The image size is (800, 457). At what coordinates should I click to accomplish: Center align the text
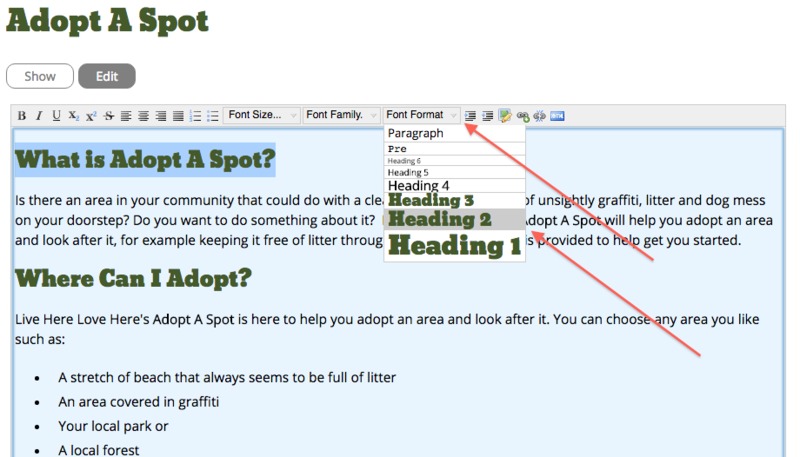(143, 116)
